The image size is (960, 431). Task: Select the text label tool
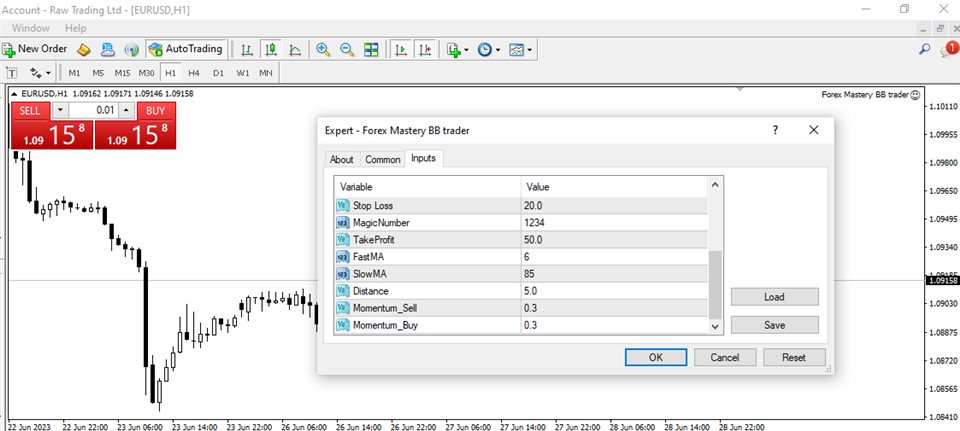click(x=12, y=73)
